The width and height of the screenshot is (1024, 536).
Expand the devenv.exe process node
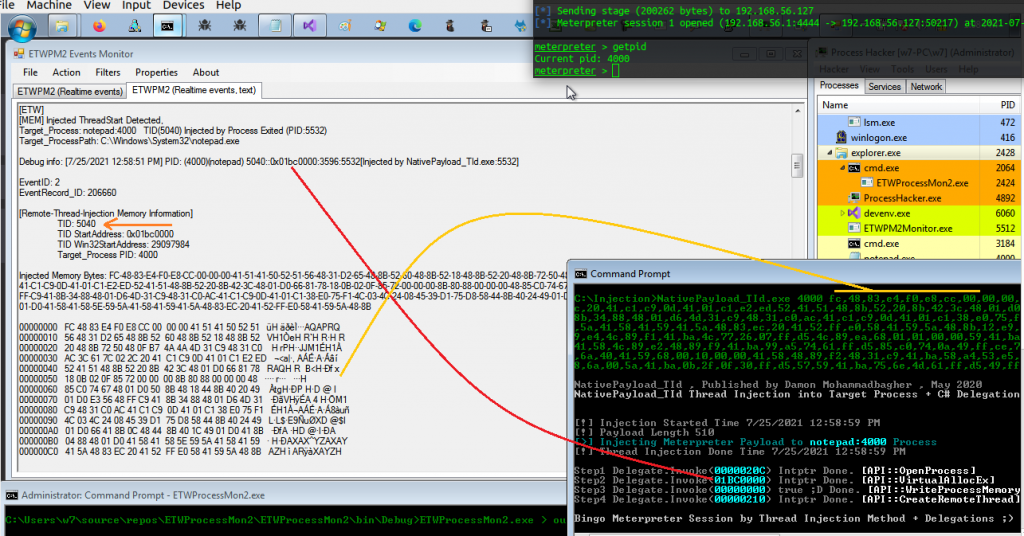(x=842, y=213)
